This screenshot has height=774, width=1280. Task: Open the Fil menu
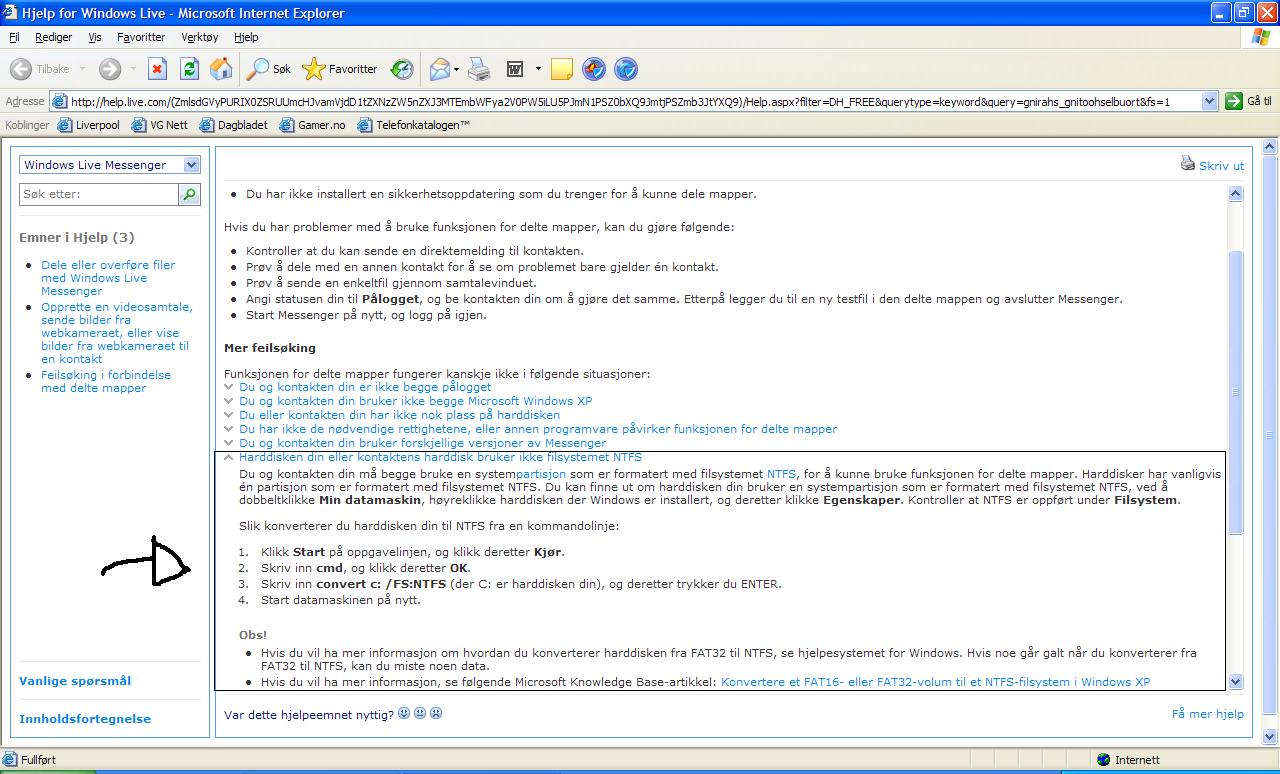pyautogui.click(x=14, y=37)
